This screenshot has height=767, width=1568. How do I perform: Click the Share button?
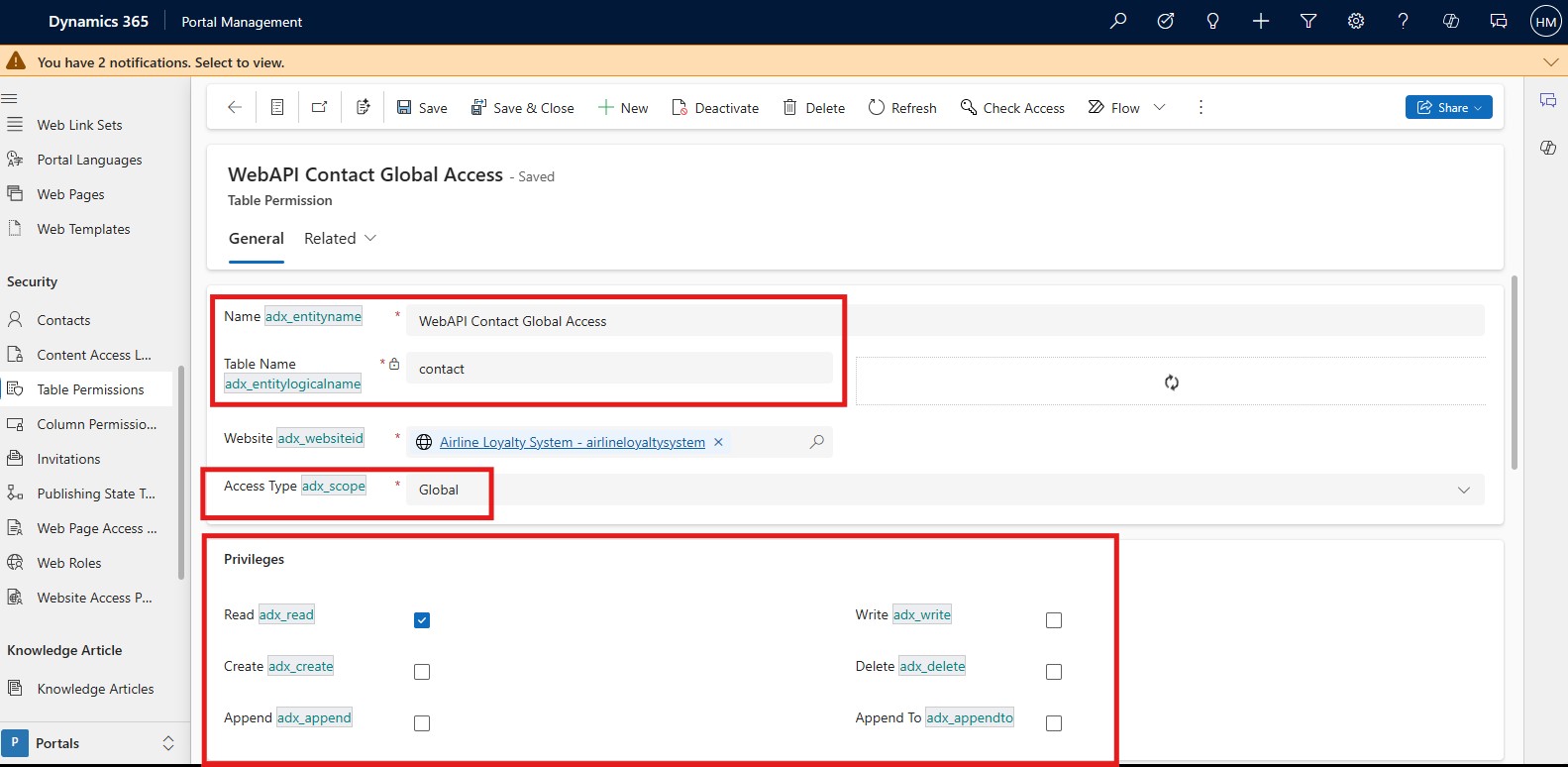(1448, 107)
